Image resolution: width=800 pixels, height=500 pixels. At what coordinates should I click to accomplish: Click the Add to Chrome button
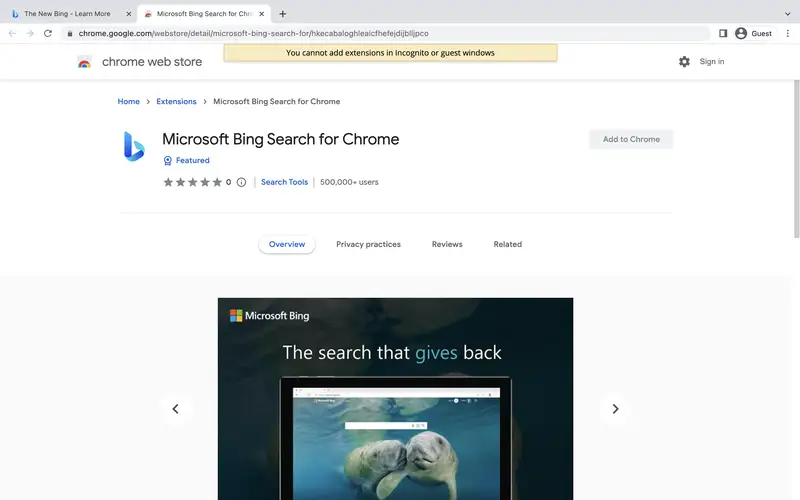631,139
